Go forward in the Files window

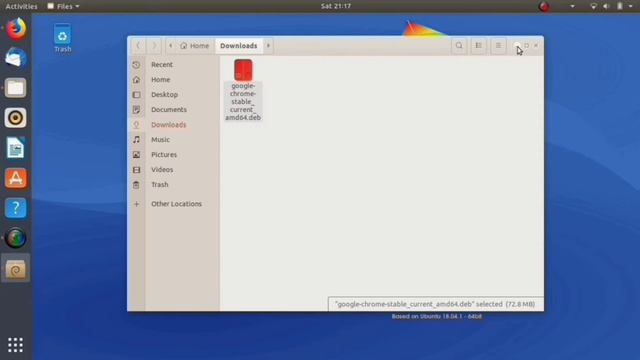[154, 46]
